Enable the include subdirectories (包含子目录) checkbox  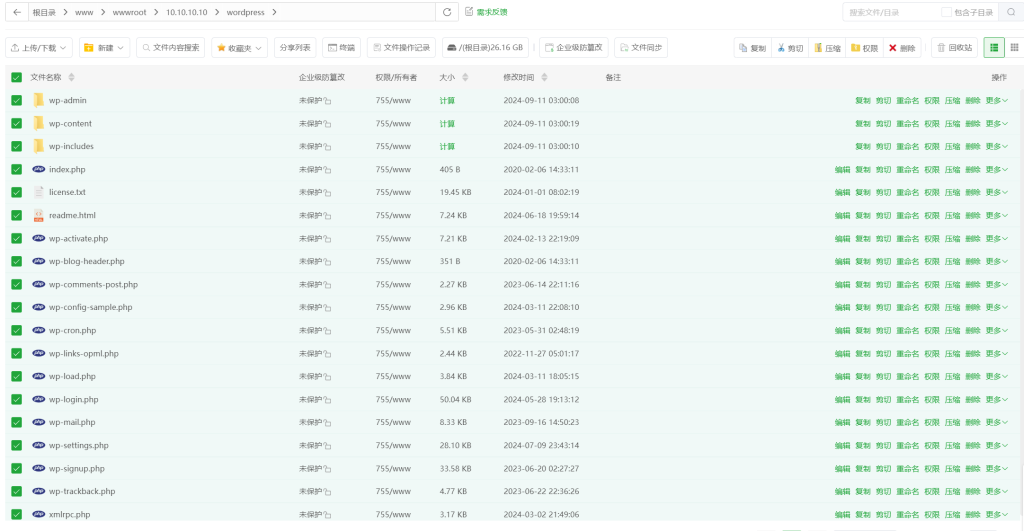click(946, 12)
